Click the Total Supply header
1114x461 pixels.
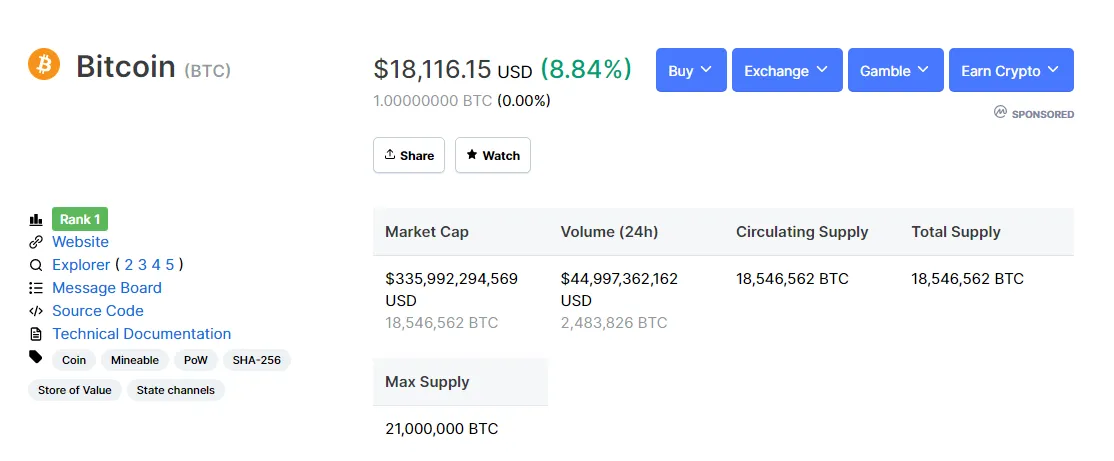(x=956, y=232)
